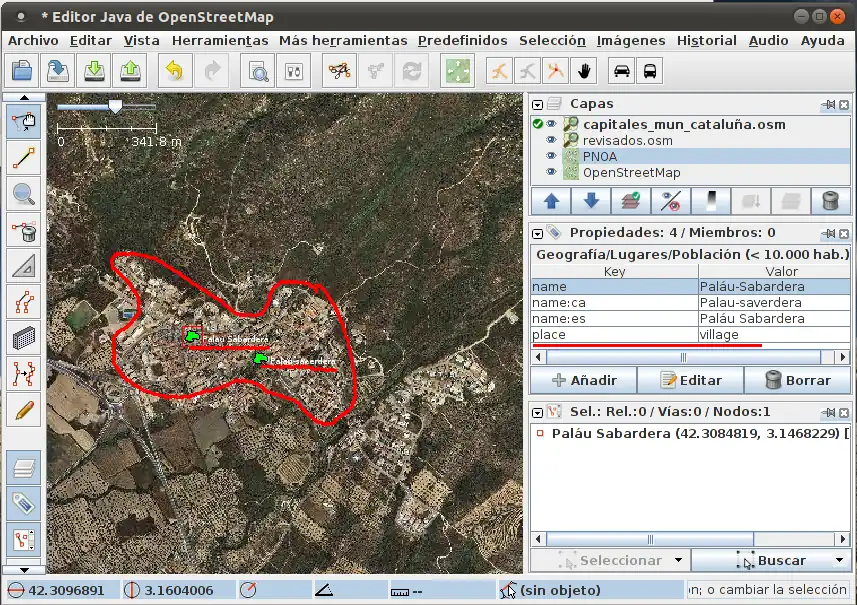
Task: Select the Zoom magnifier tool in left sidebar
Action: tap(23, 195)
